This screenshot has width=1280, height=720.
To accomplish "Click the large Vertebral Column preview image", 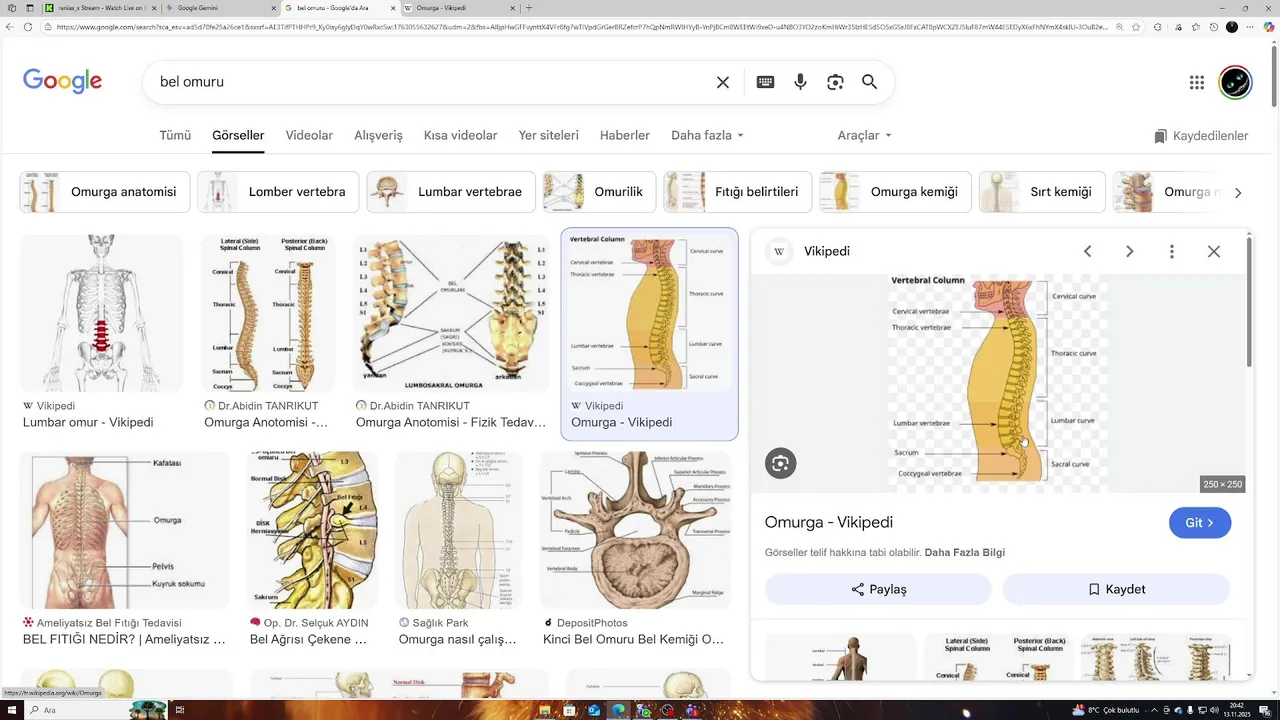I will pos(998,383).
